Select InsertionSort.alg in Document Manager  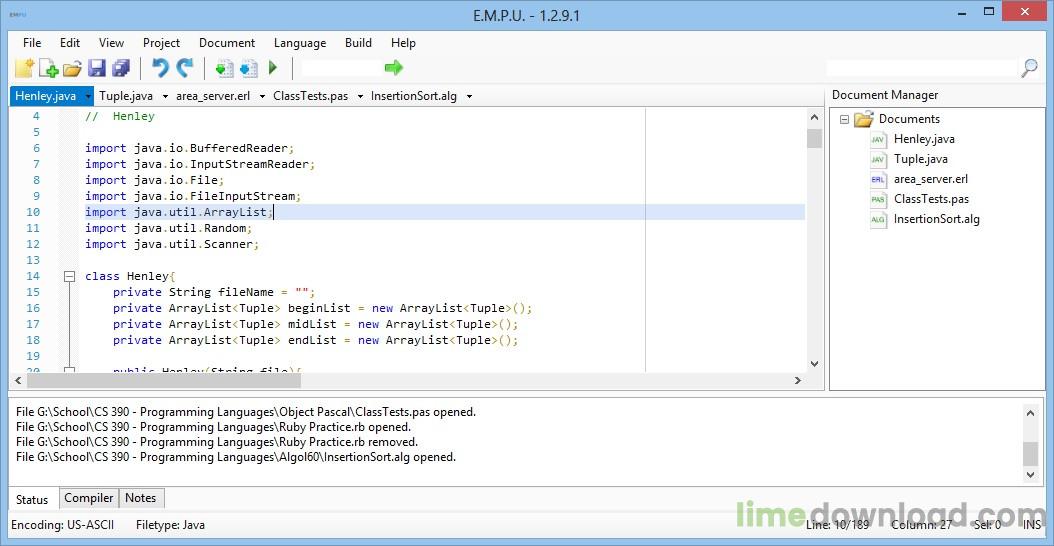click(x=936, y=219)
